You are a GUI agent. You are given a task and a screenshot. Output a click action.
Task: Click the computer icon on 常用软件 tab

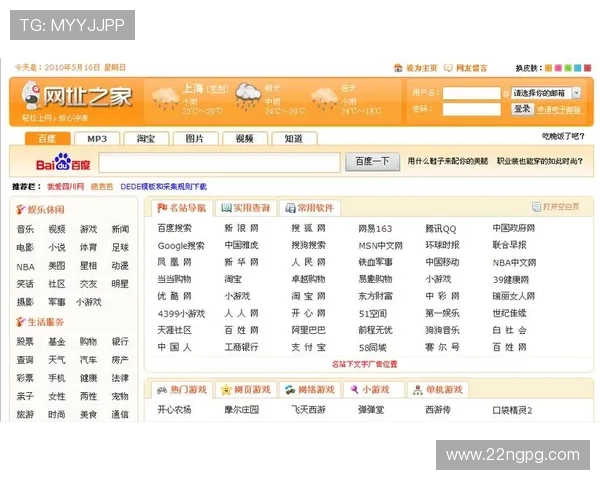(290, 208)
